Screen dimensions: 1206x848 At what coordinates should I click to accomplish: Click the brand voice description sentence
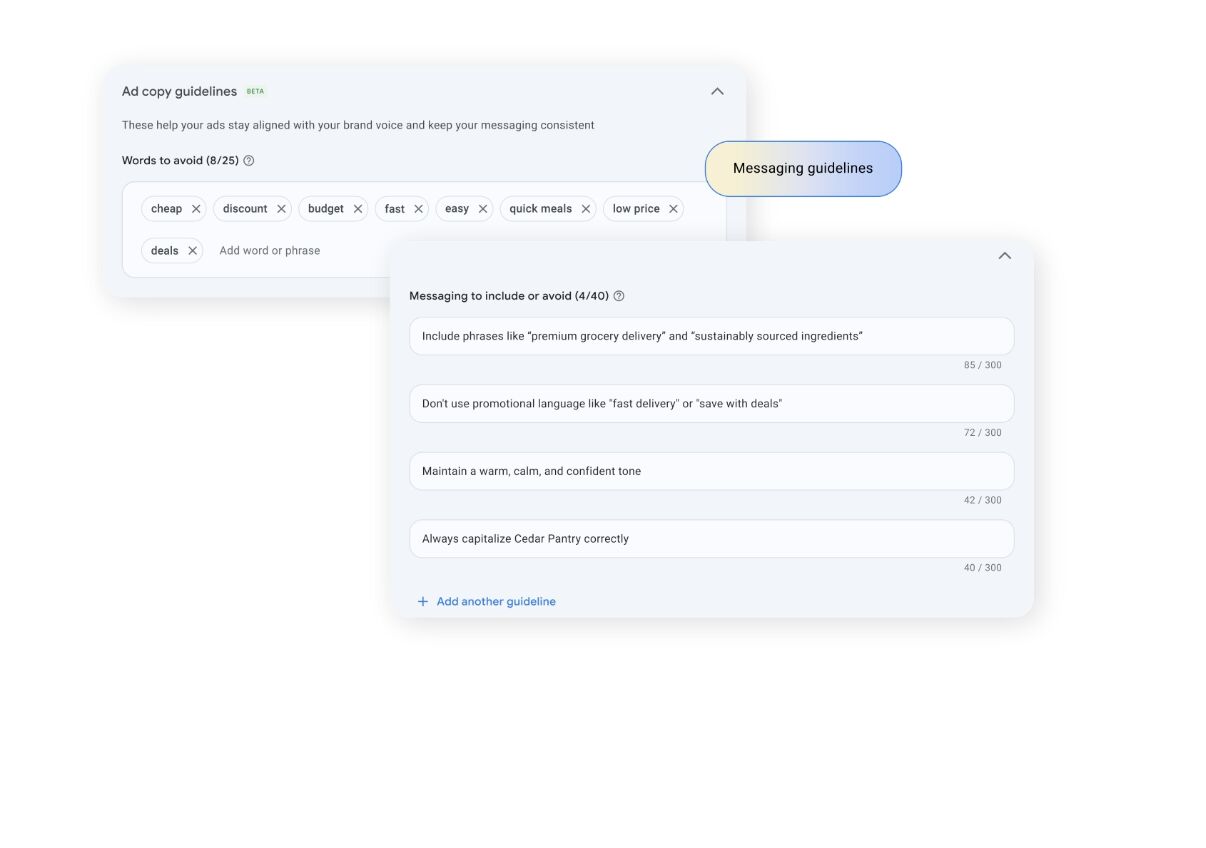pos(358,125)
